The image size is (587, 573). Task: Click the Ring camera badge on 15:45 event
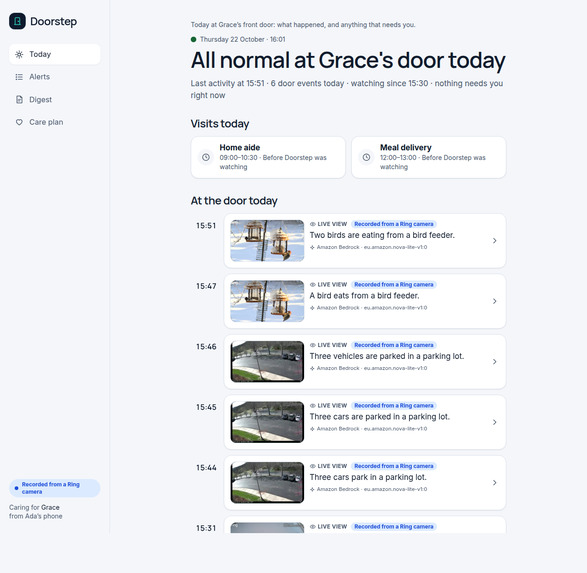pos(394,406)
